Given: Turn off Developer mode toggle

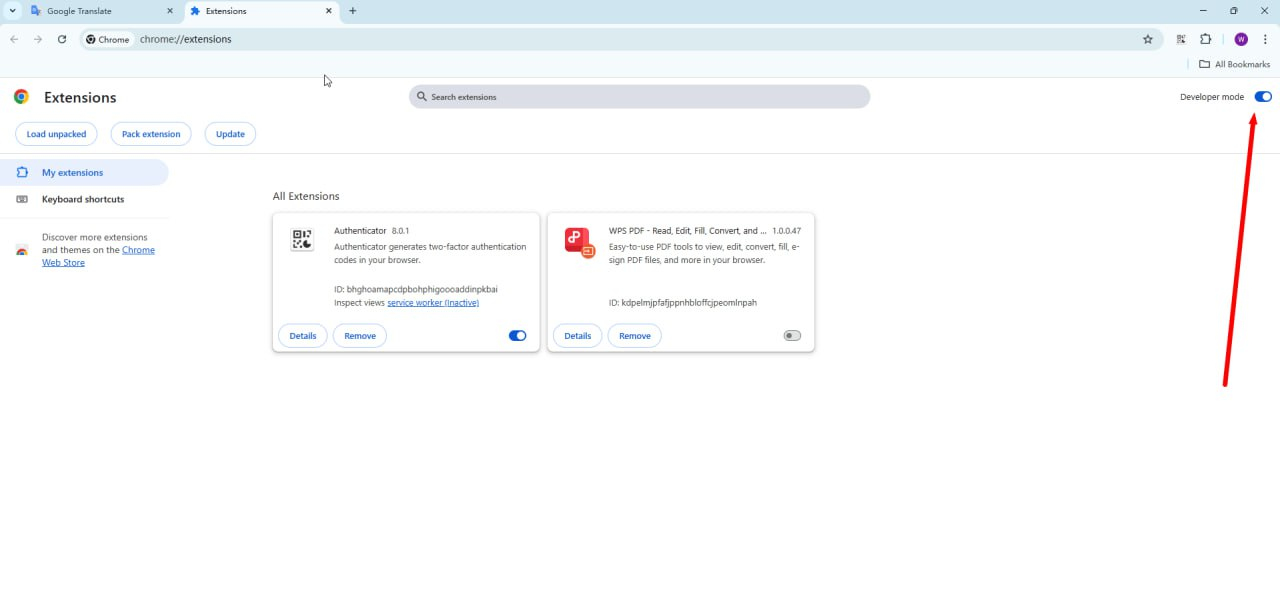Looking at the screenshot, I should (1263, 97).
